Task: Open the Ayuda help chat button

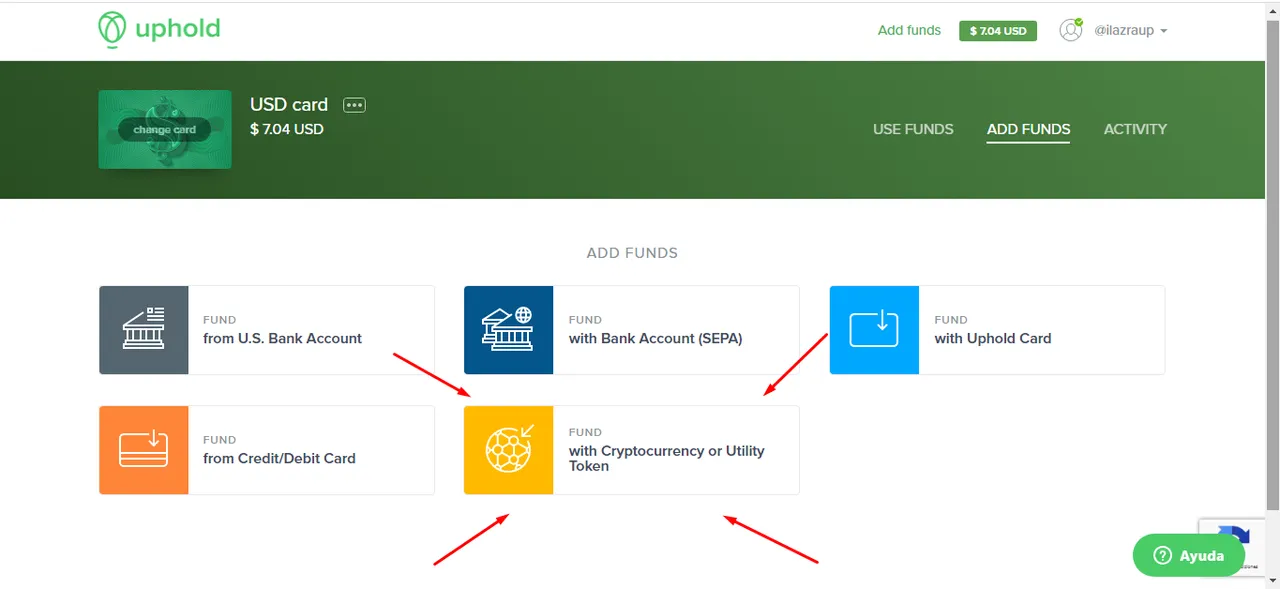Action: 1189,556
